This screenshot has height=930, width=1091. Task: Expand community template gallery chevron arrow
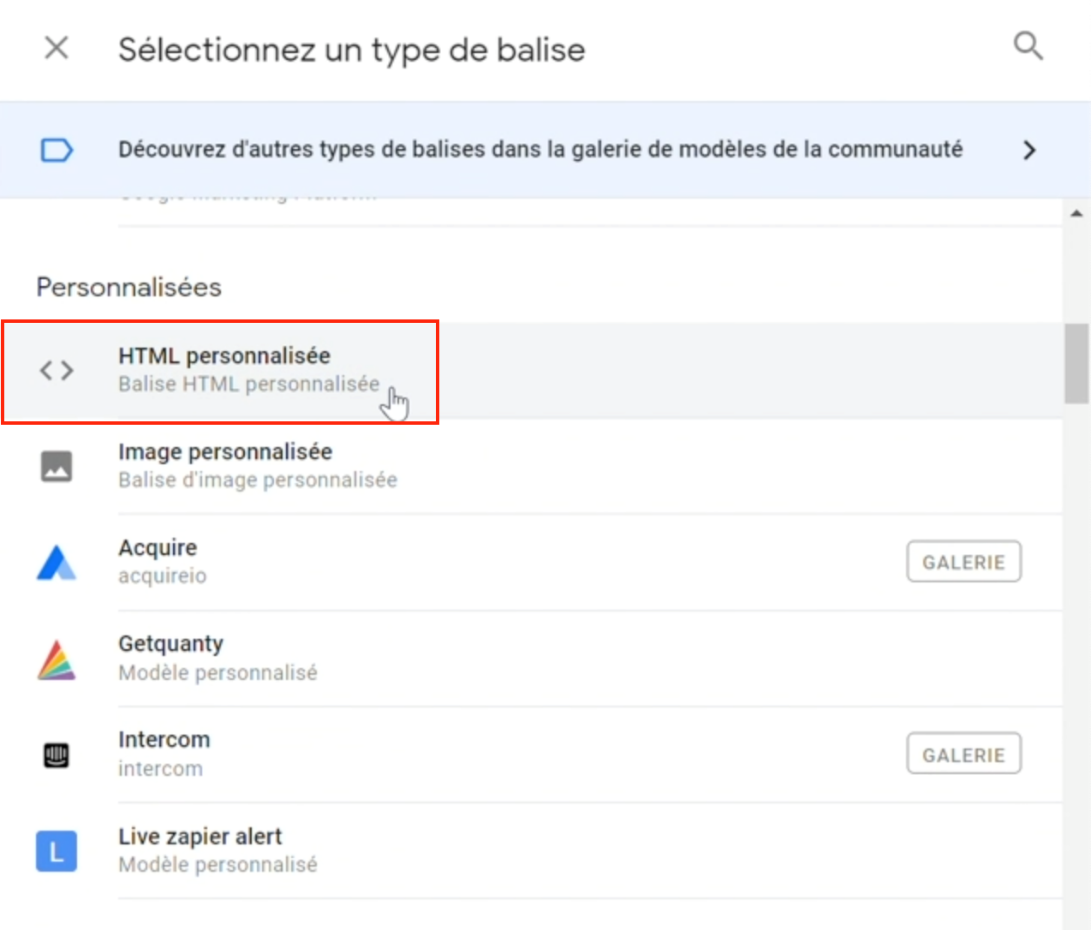(1029, 150)
